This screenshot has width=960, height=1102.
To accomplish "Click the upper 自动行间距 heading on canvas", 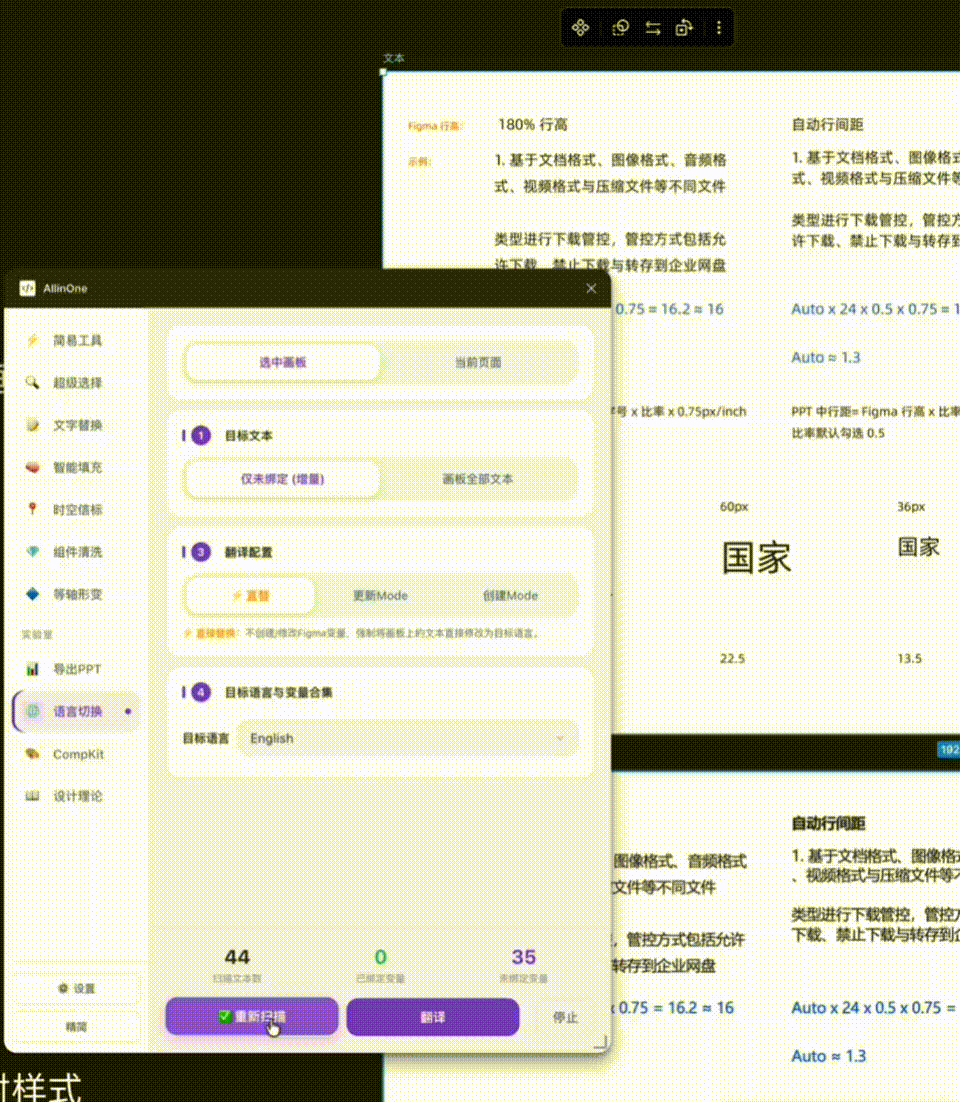I will click(827, 124).
